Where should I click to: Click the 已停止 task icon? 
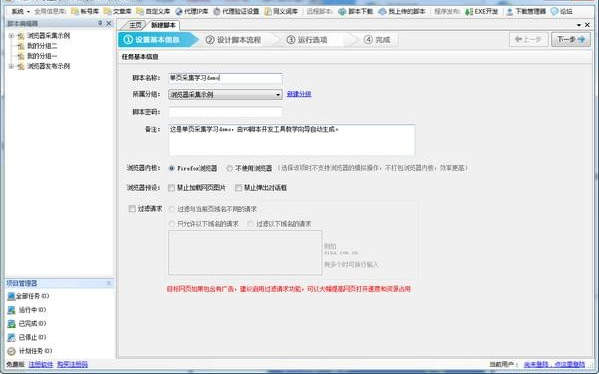click(x=11, y=337)
